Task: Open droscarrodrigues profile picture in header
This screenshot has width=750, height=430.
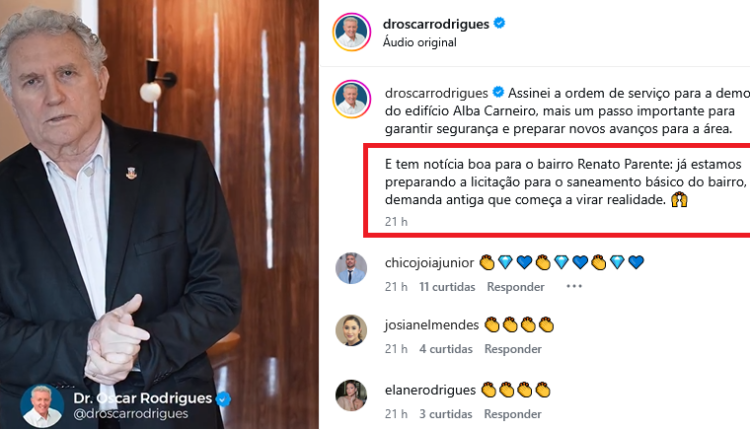Action: click(352, 32)
